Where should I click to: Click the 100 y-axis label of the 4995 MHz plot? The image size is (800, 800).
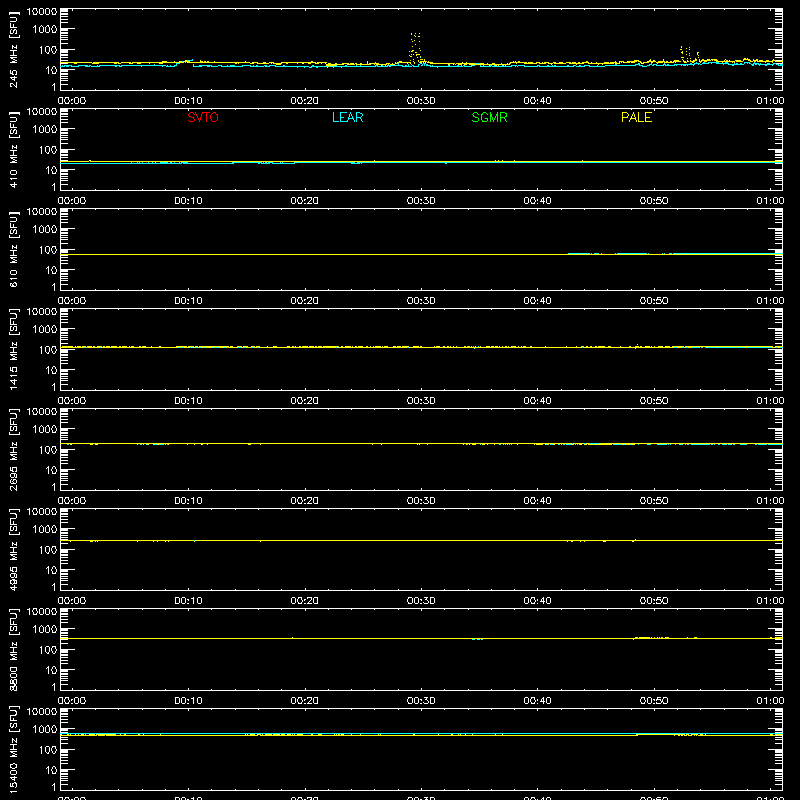click(49, 550)
